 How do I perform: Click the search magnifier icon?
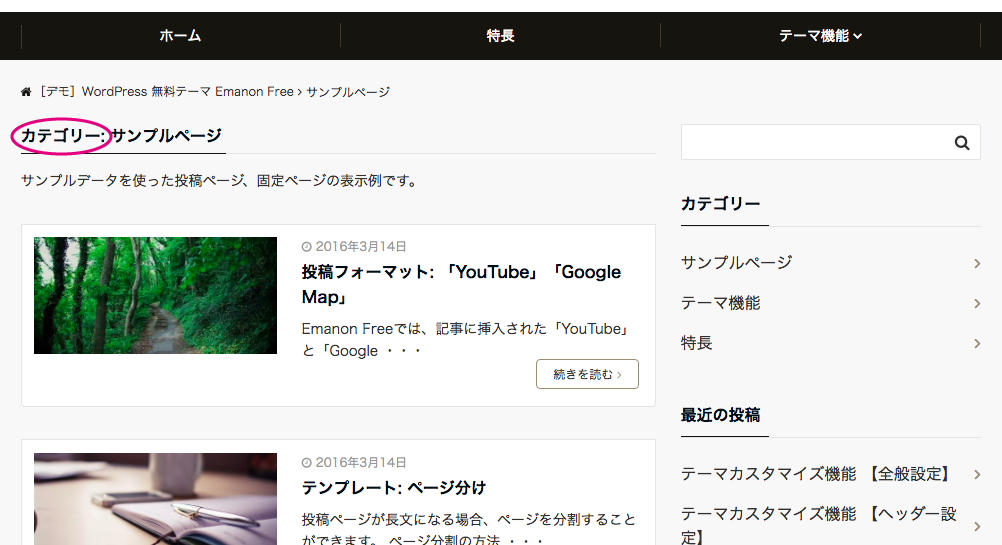pyautogui.click(x=962, y=142)
